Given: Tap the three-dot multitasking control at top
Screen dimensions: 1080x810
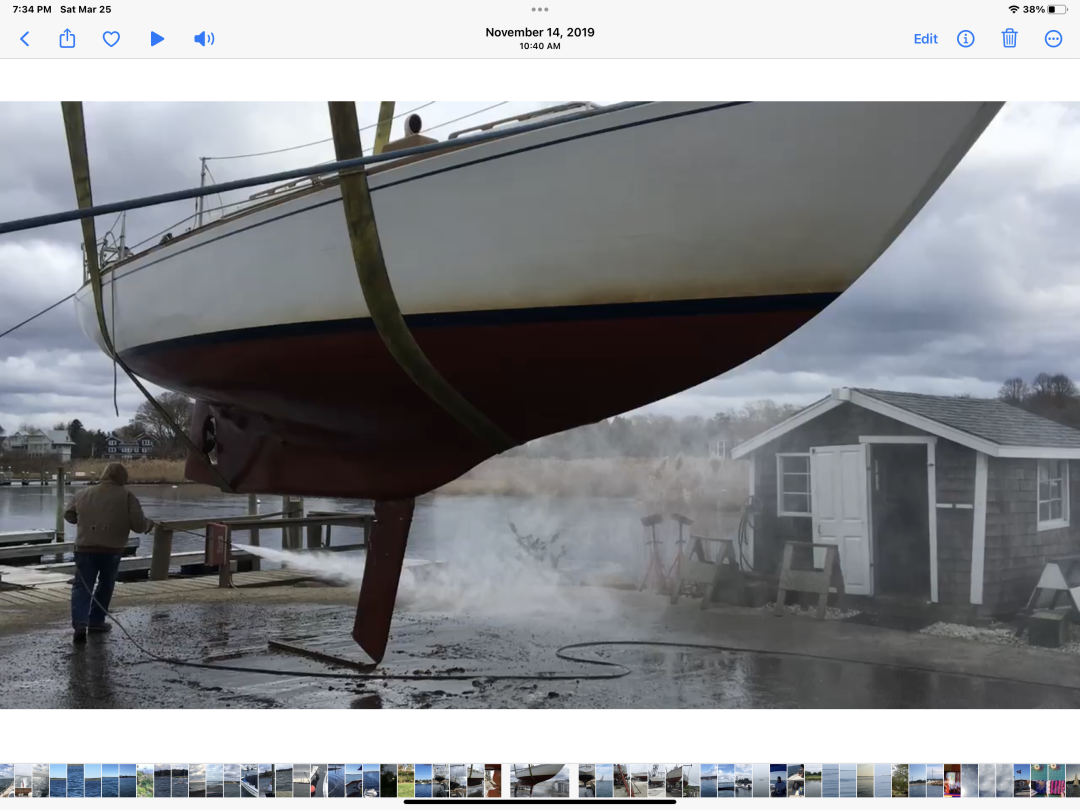Looking at the screenshot, I should coord(540,10).
